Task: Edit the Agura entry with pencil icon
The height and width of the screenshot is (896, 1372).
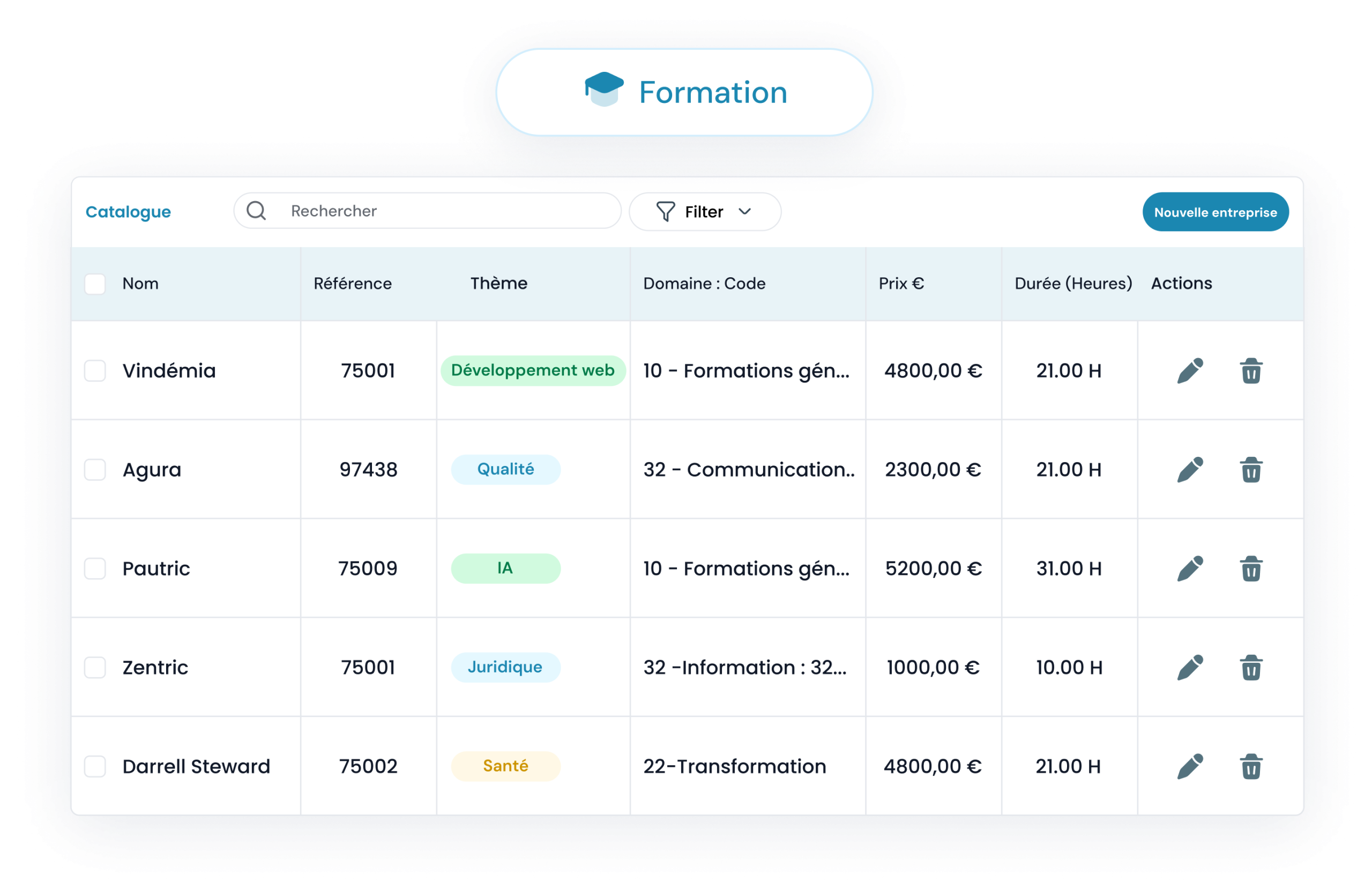Action: pos(1190,470)
